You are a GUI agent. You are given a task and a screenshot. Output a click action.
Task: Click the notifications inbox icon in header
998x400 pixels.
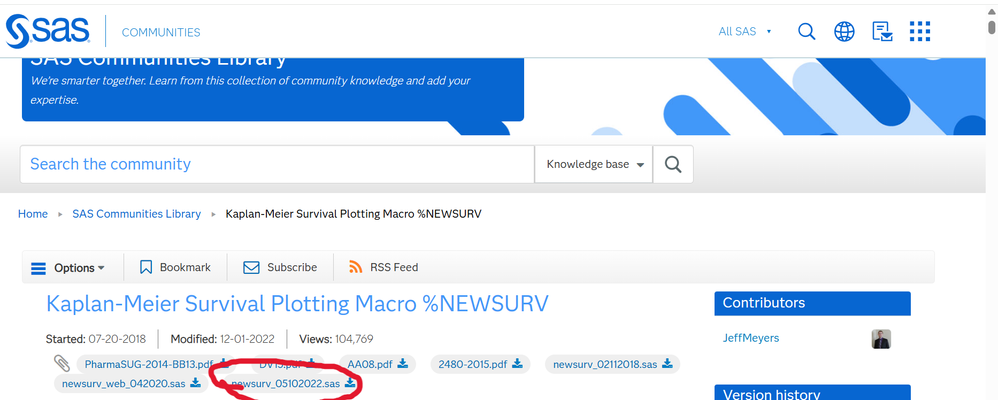point(882,31)
